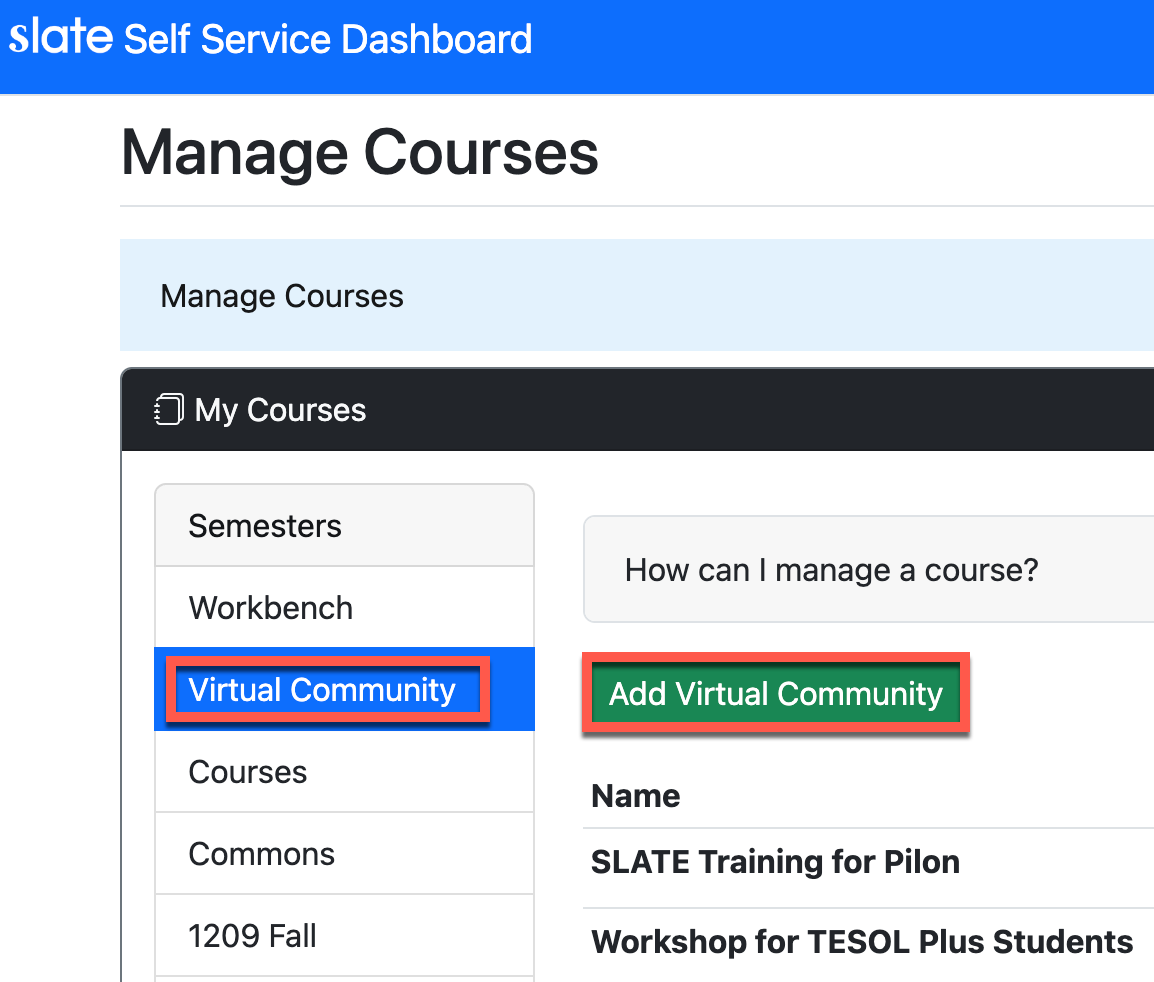The height and width of the screenshot is (982, 1154).
Task: Open the Courses sidebar item
Action: pos(247,771)
